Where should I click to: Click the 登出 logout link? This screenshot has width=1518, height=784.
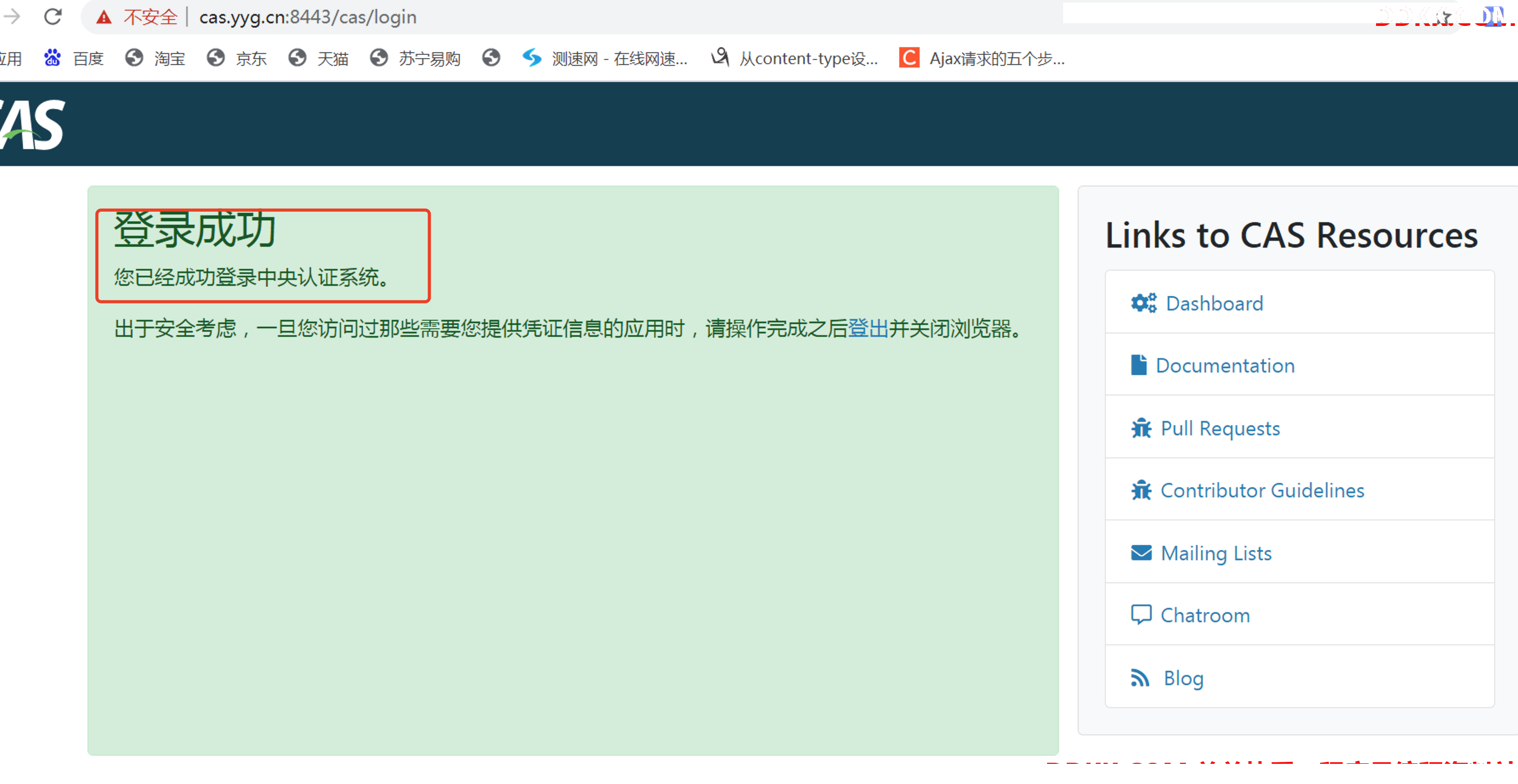[x=867, y=328]
